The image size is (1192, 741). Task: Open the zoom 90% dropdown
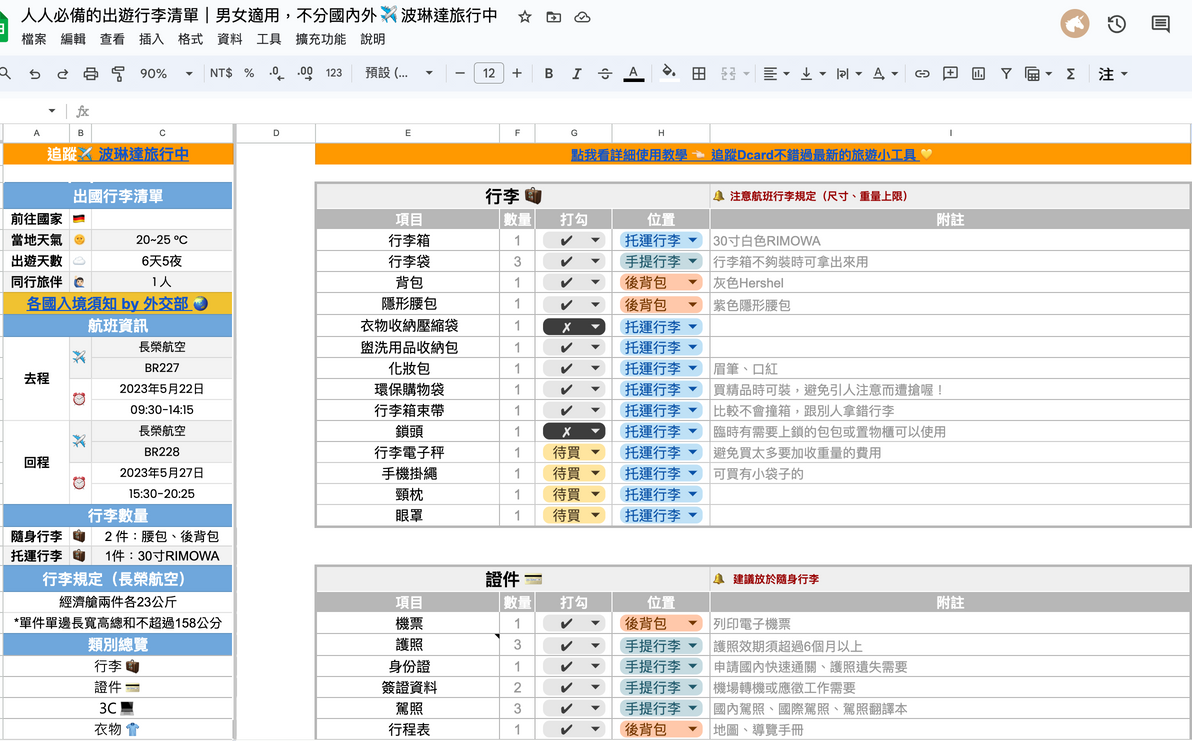pyautogui.click(x=166, y=74)
